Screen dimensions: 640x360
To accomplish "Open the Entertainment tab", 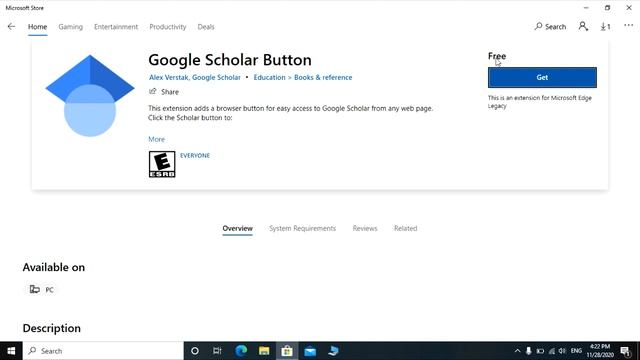I will (x=116, y=27).
